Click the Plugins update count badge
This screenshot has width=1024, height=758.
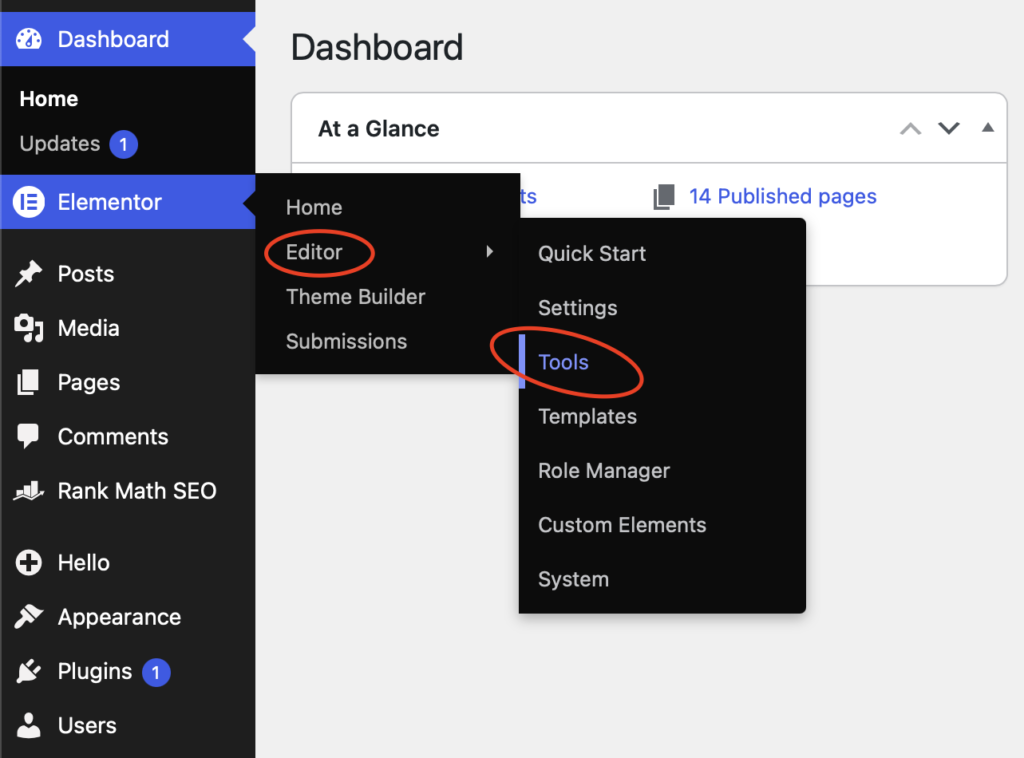155,672
